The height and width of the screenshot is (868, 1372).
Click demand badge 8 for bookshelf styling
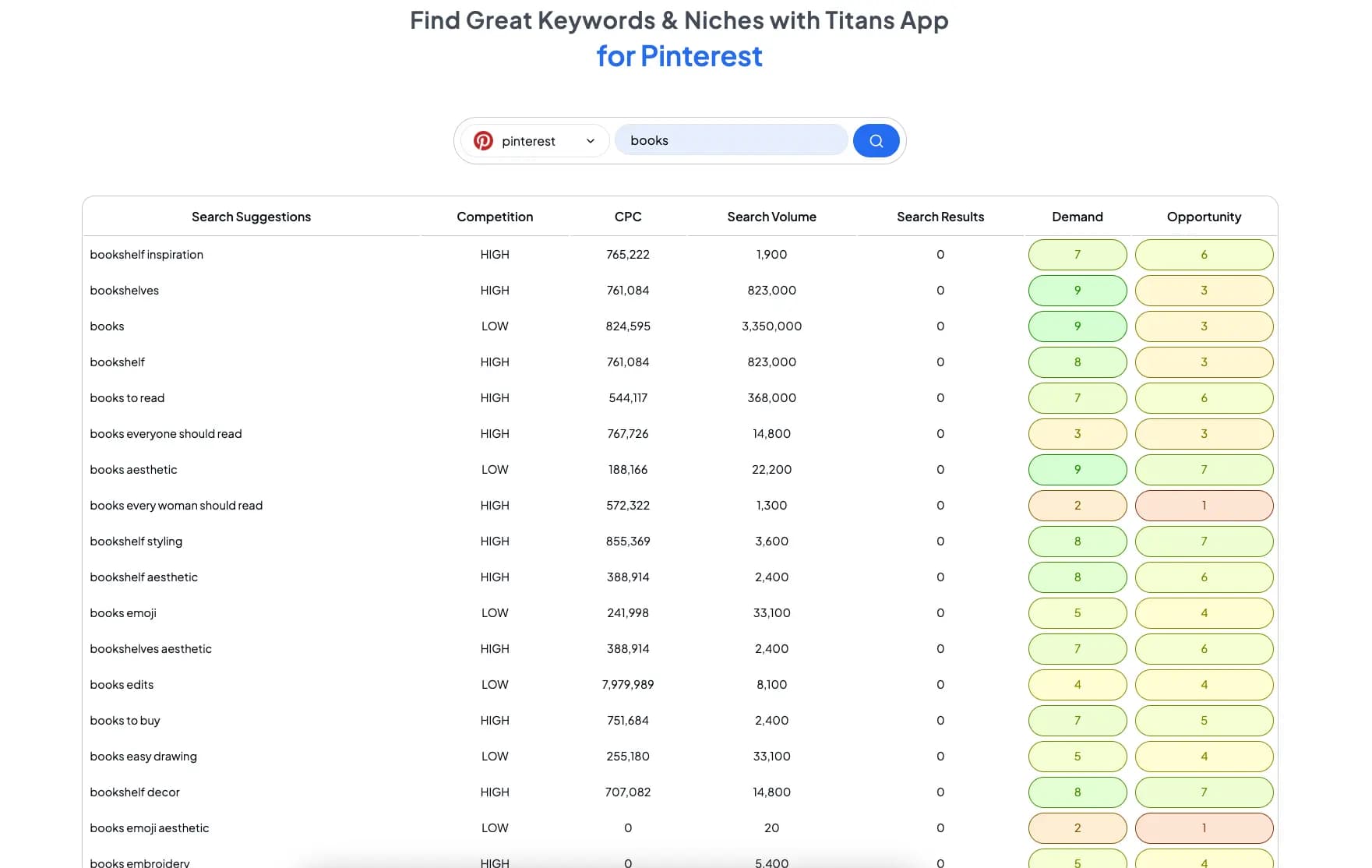(1077, 542)
